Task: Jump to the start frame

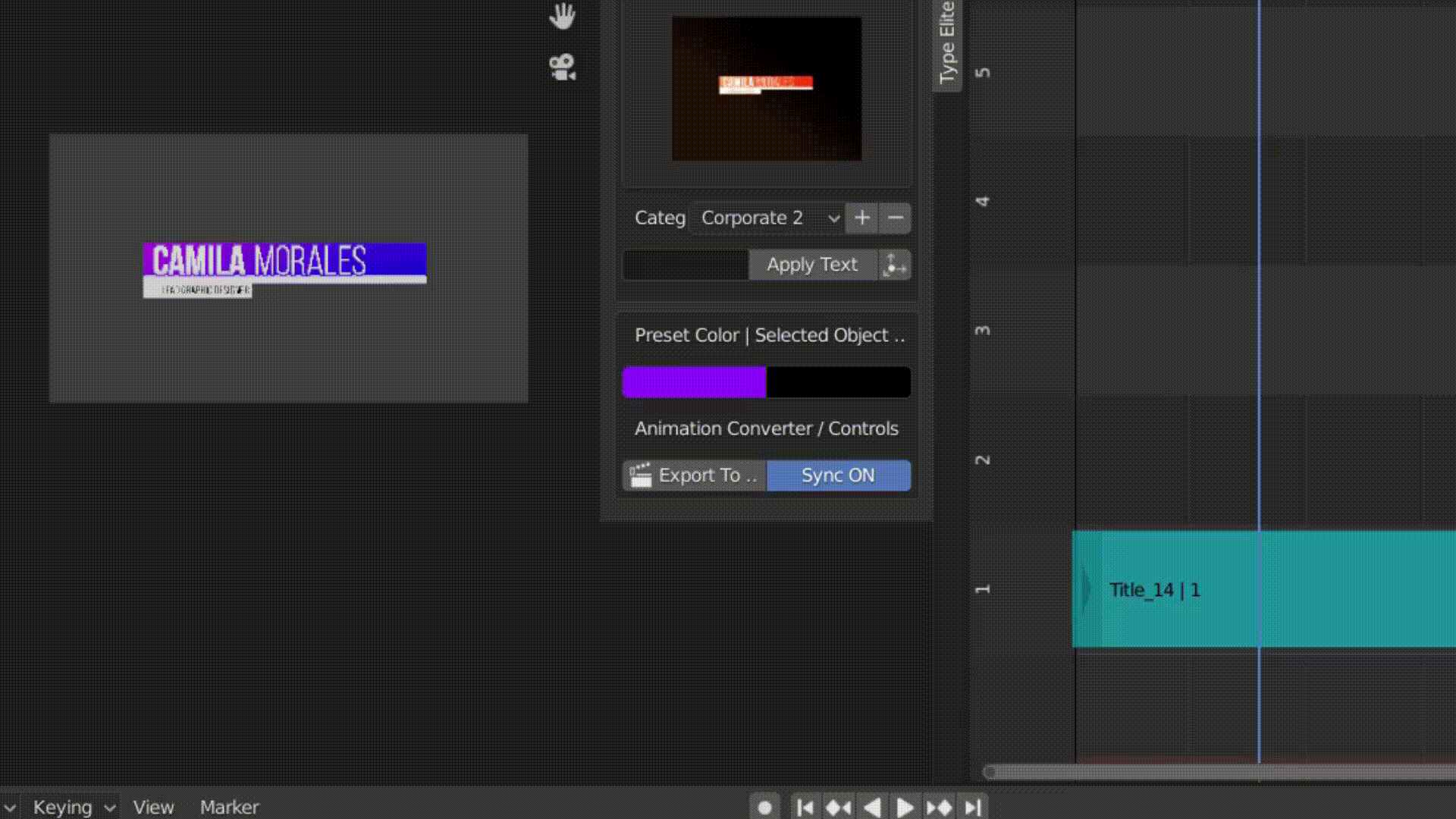Action: tap(805, 808)
